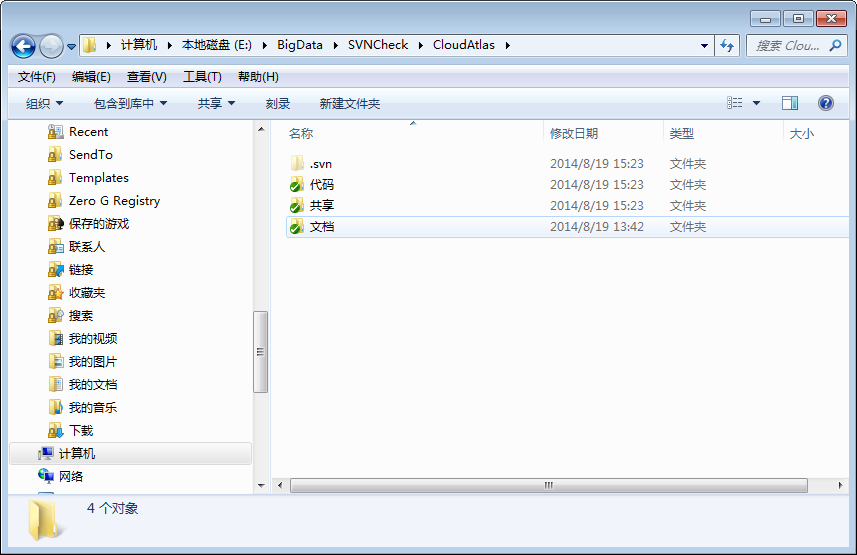Screen dimensions: 857x555
Task: Click the change view icon in toolbar
Action: (736, 103)
